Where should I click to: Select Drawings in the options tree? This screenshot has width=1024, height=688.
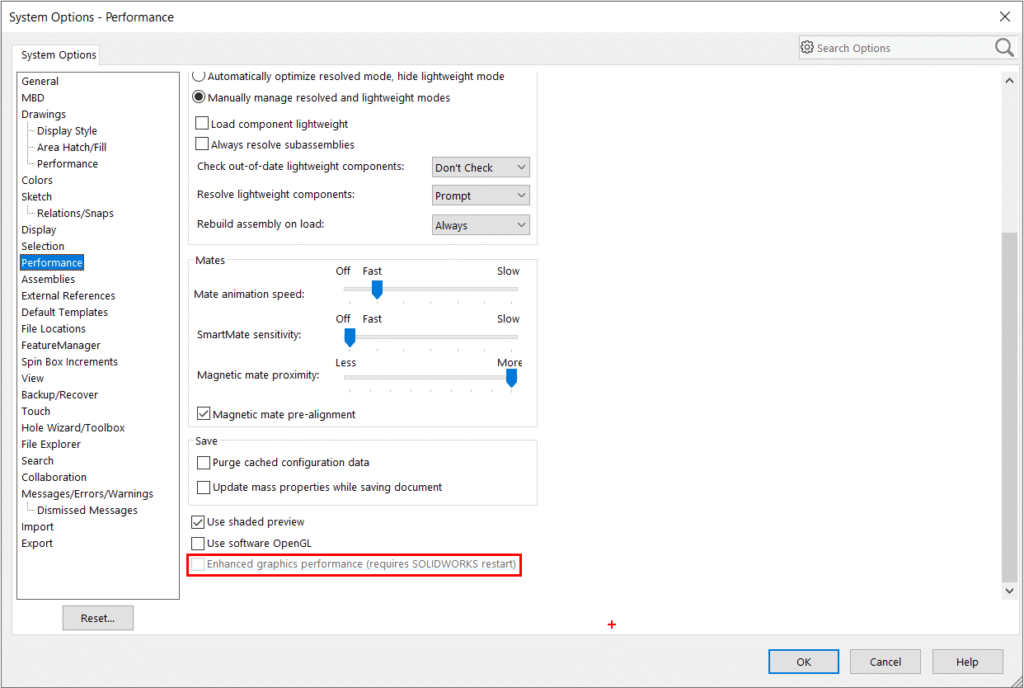click(43, 114)
